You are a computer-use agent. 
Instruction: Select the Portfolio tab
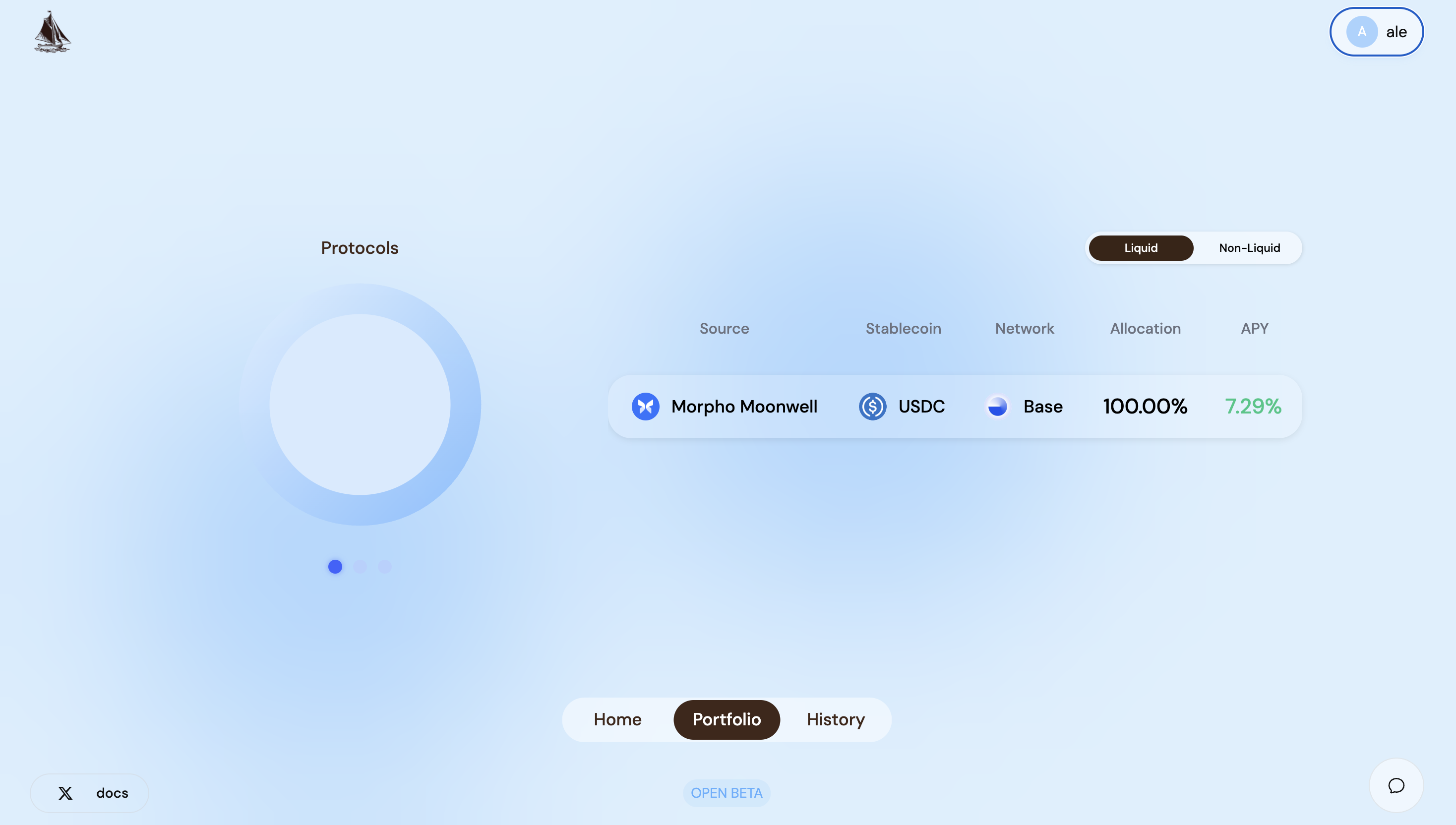727,719
